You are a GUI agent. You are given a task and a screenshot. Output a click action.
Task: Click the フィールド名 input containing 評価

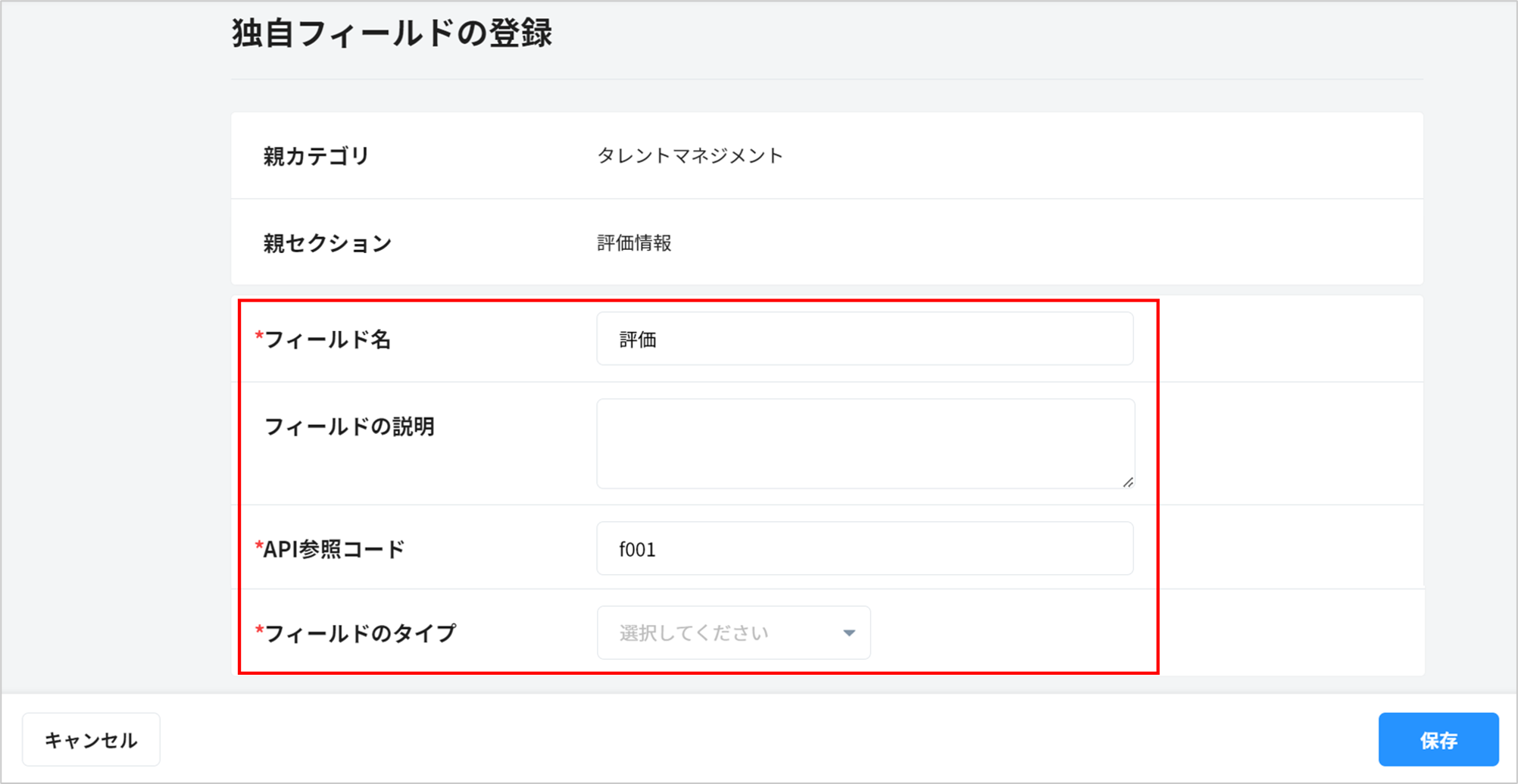click(x=864, y=339)
